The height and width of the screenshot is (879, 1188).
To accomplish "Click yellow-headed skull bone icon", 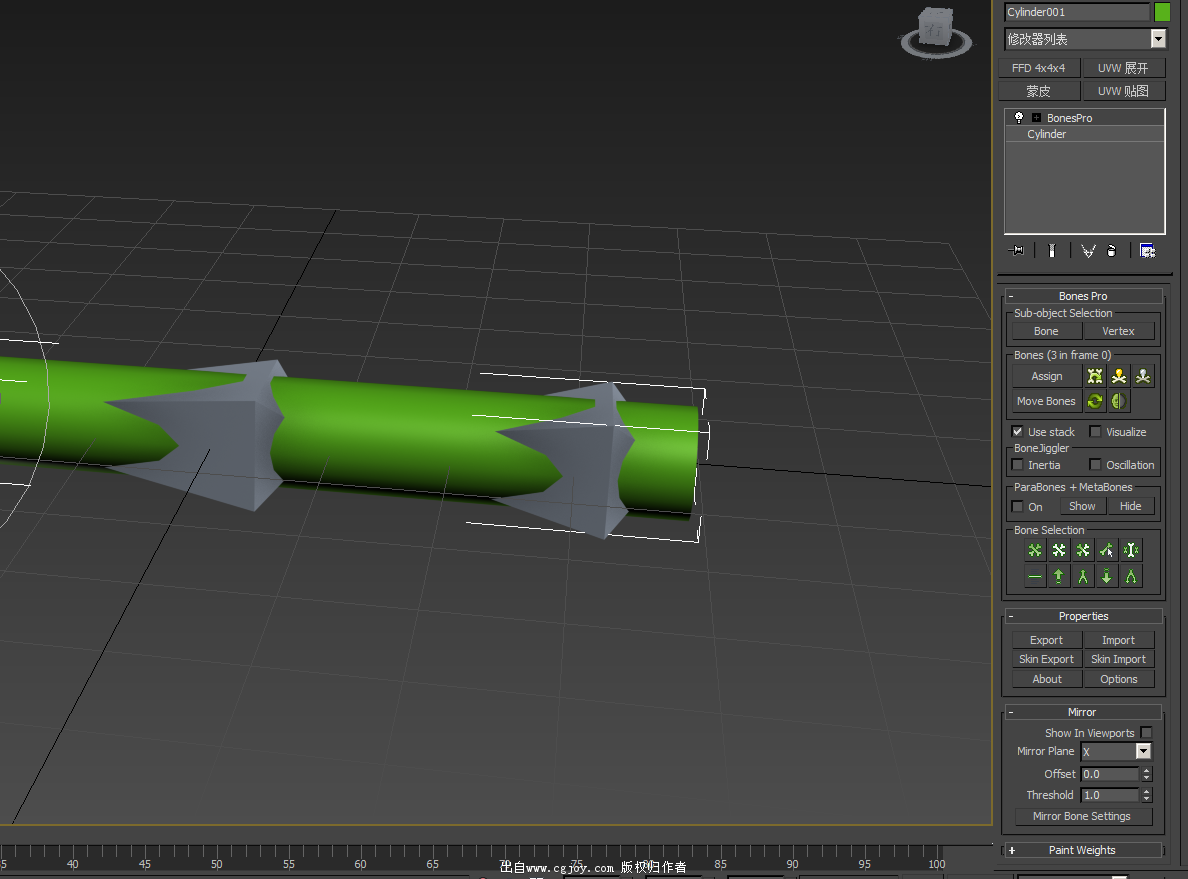I will pos(1119,376).
